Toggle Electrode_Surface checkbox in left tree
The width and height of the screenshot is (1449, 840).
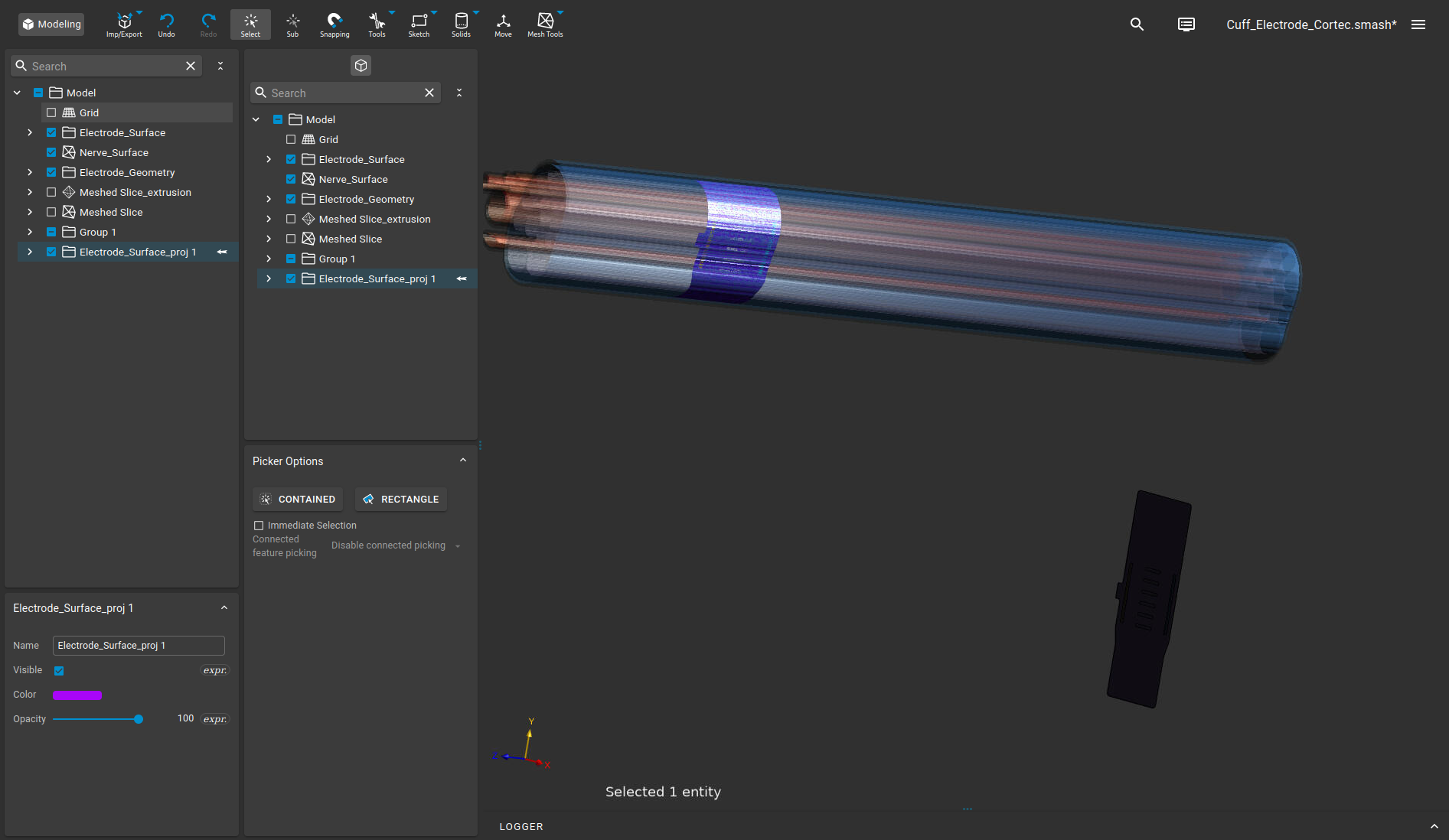51,132
